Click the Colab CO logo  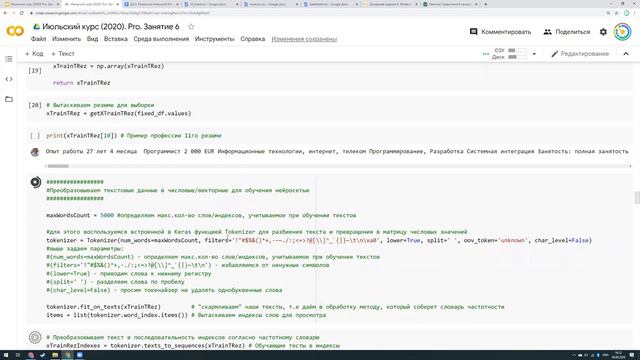[15, 31]
